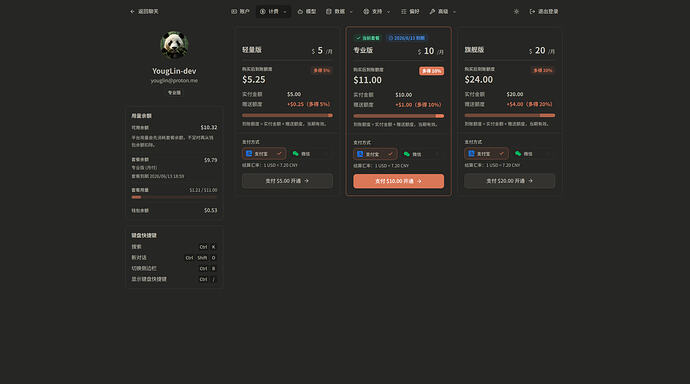Click the Ctrl B toggle sidebar shortcut
The width and height of the screenshot is (690, 384).
click(x=208, y=268)
